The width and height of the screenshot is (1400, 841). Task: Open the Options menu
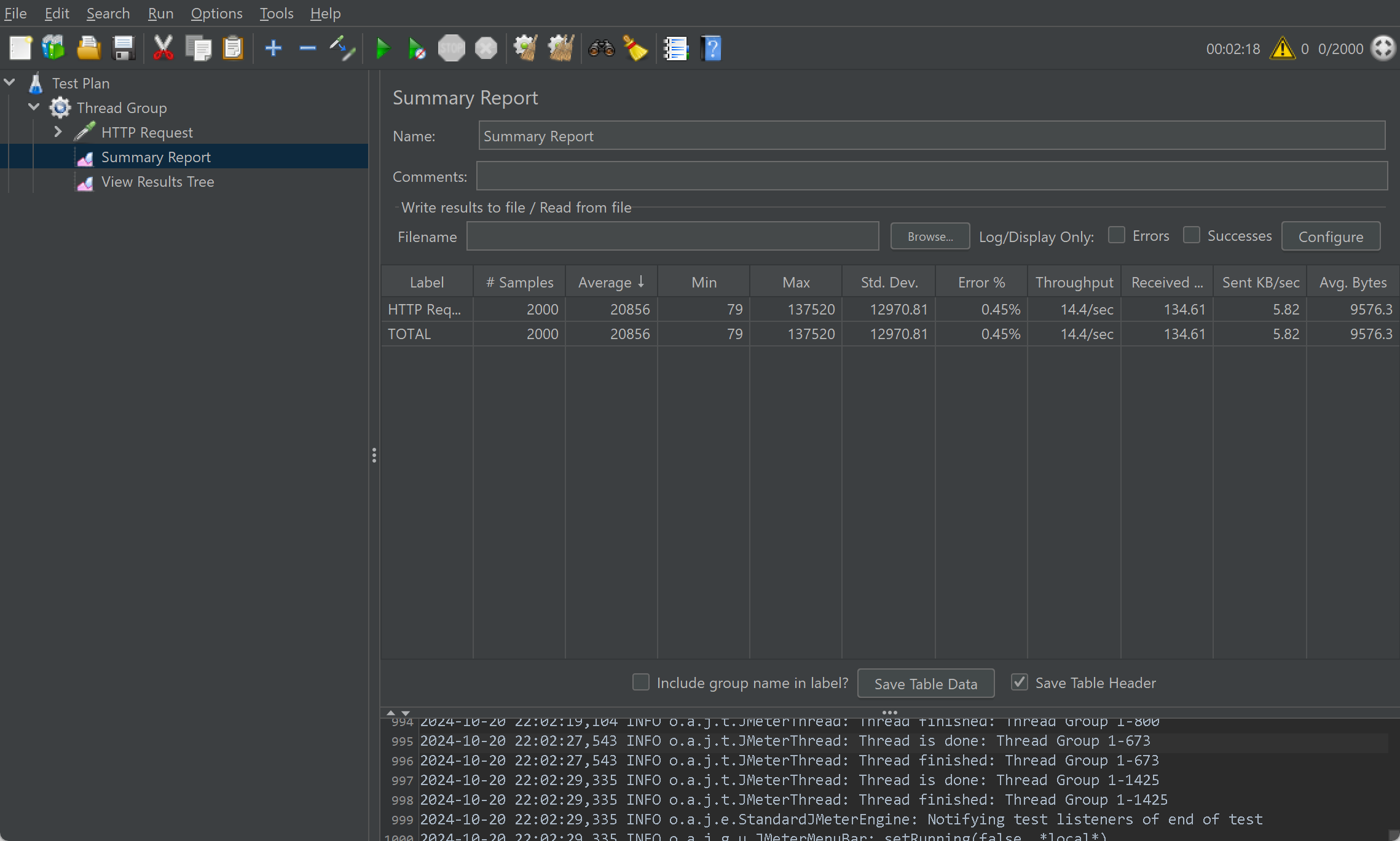[x=216, y=13]
